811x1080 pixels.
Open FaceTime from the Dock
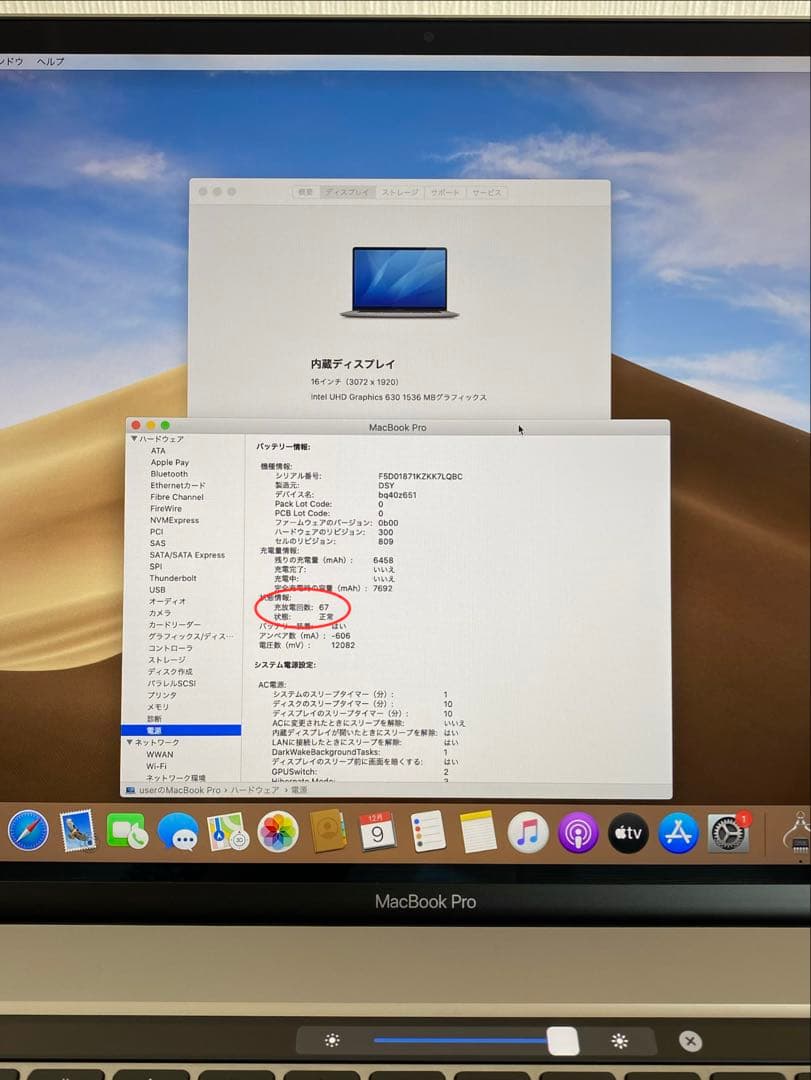[x=128, y=830]
